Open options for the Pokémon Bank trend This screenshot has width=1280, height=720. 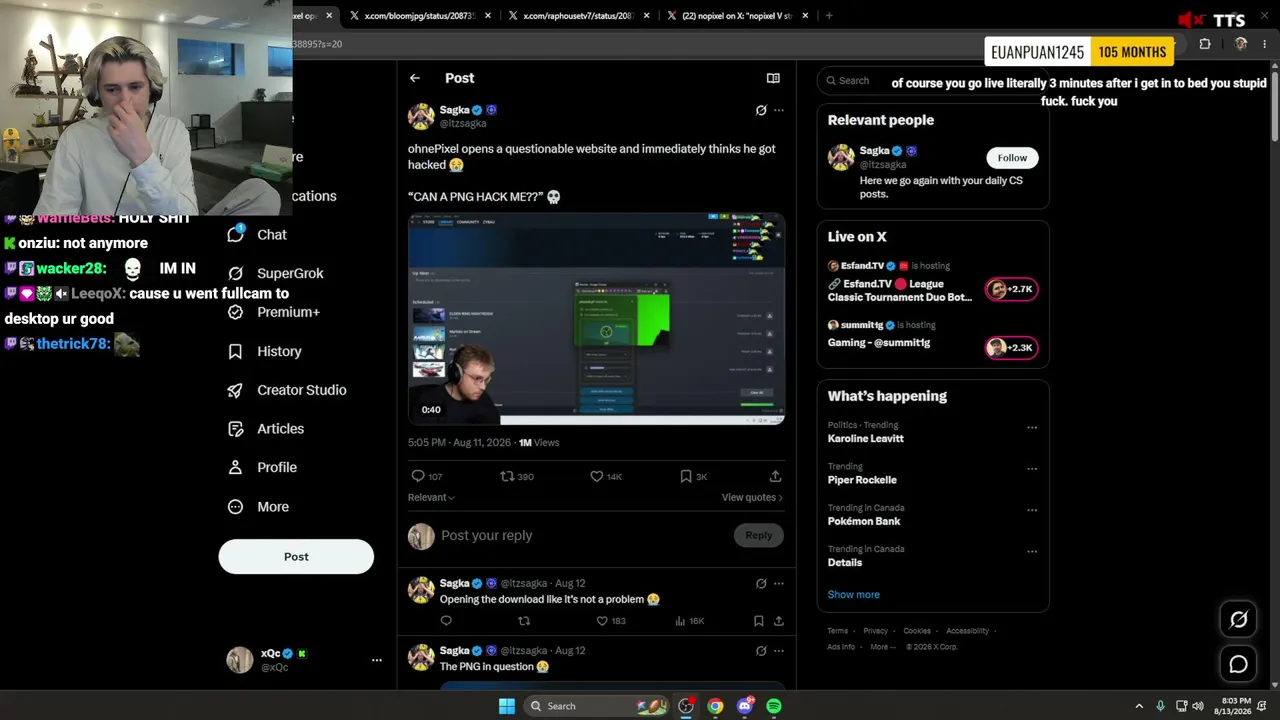tap(1032, 510)
